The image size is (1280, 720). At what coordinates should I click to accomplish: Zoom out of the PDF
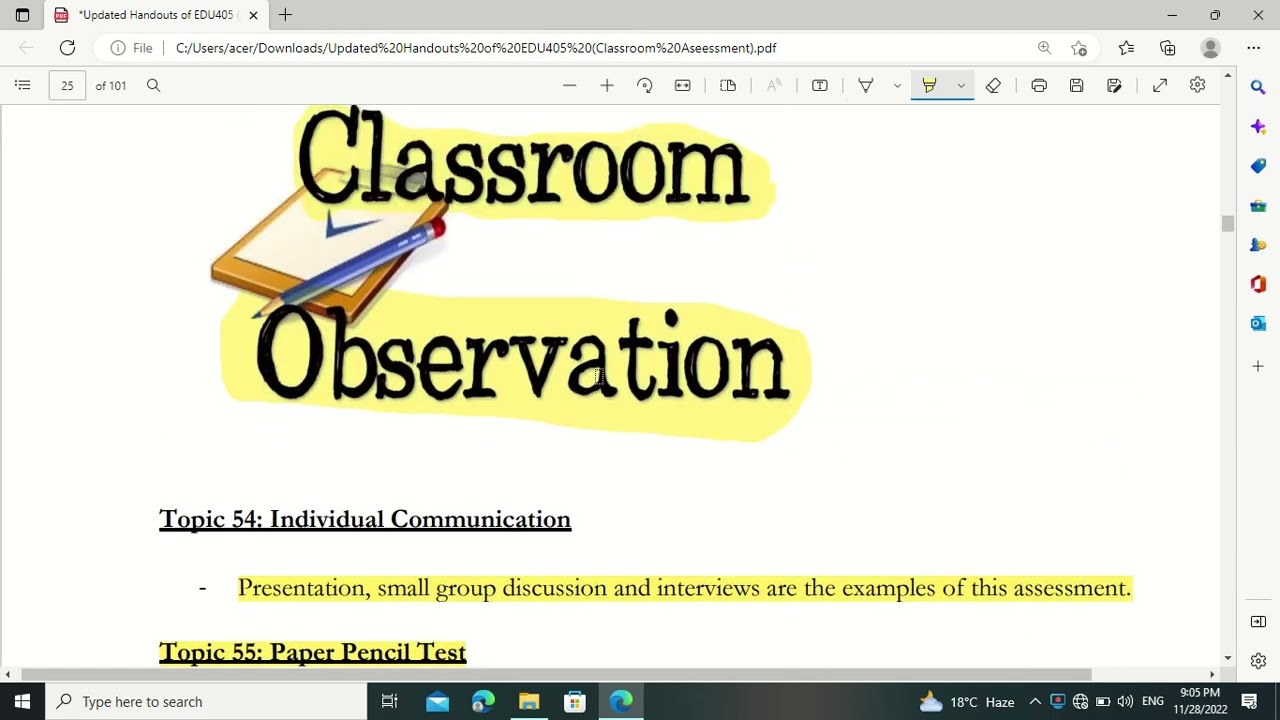570,85
